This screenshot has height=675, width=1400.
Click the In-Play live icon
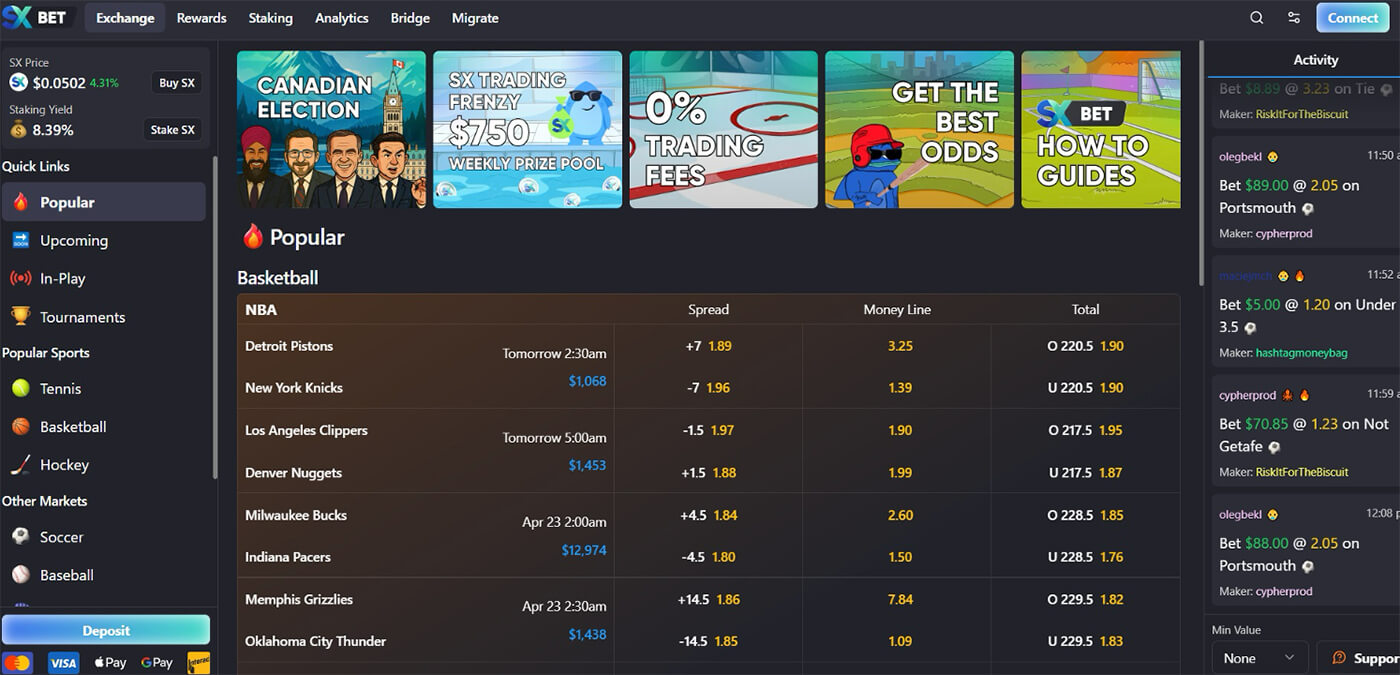(x=20, y=279)
